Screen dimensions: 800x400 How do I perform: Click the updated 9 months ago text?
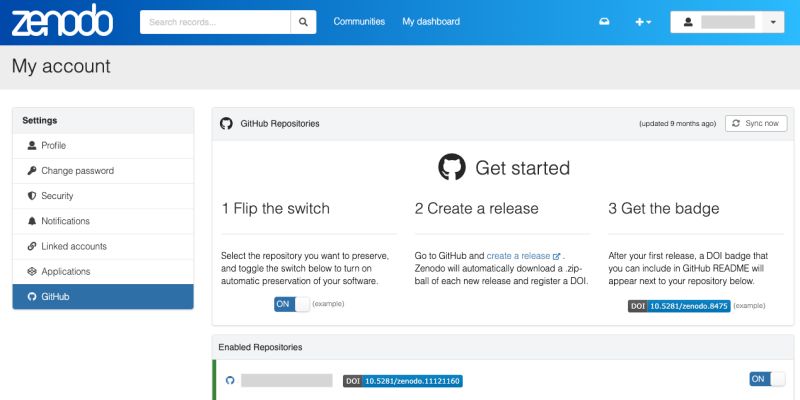[678, 123]
